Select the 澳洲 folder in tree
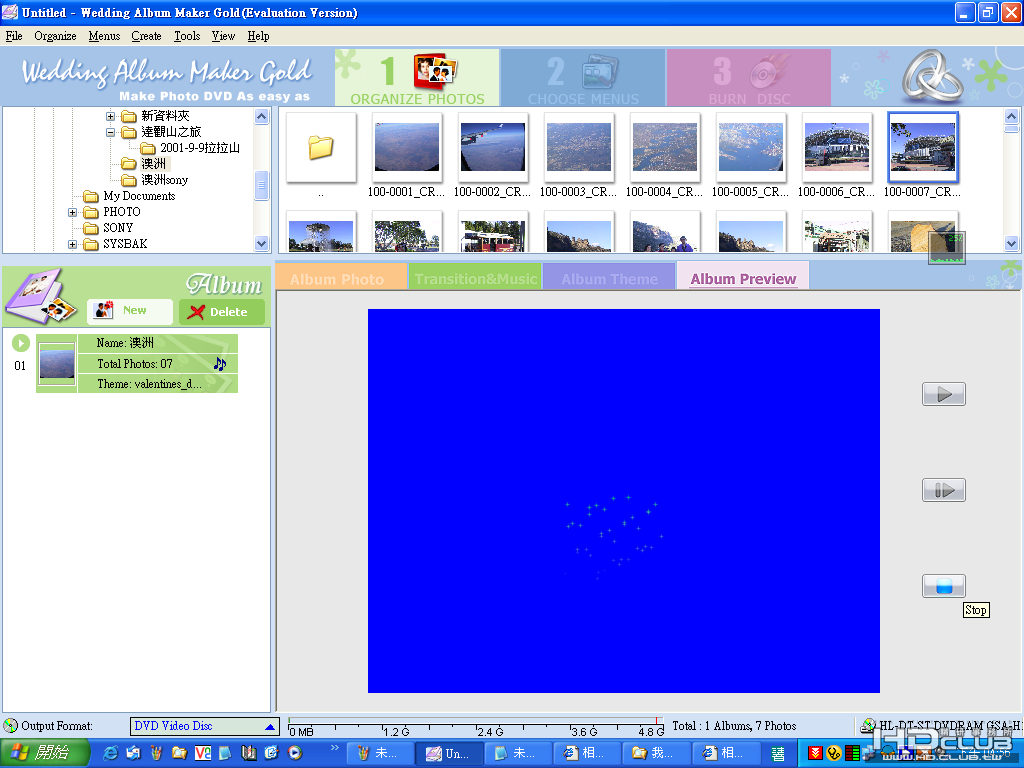The width and height of the screenshot is (1024, 768). point(153,164)
